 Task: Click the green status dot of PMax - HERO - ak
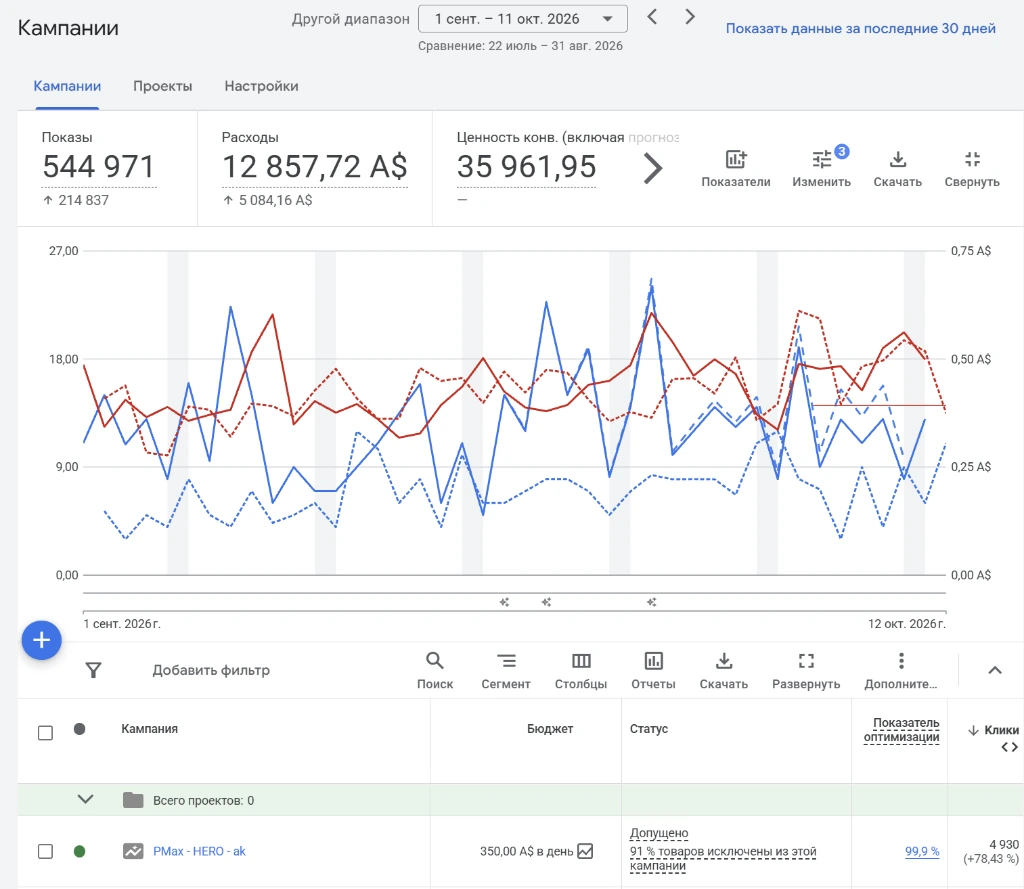80,851
